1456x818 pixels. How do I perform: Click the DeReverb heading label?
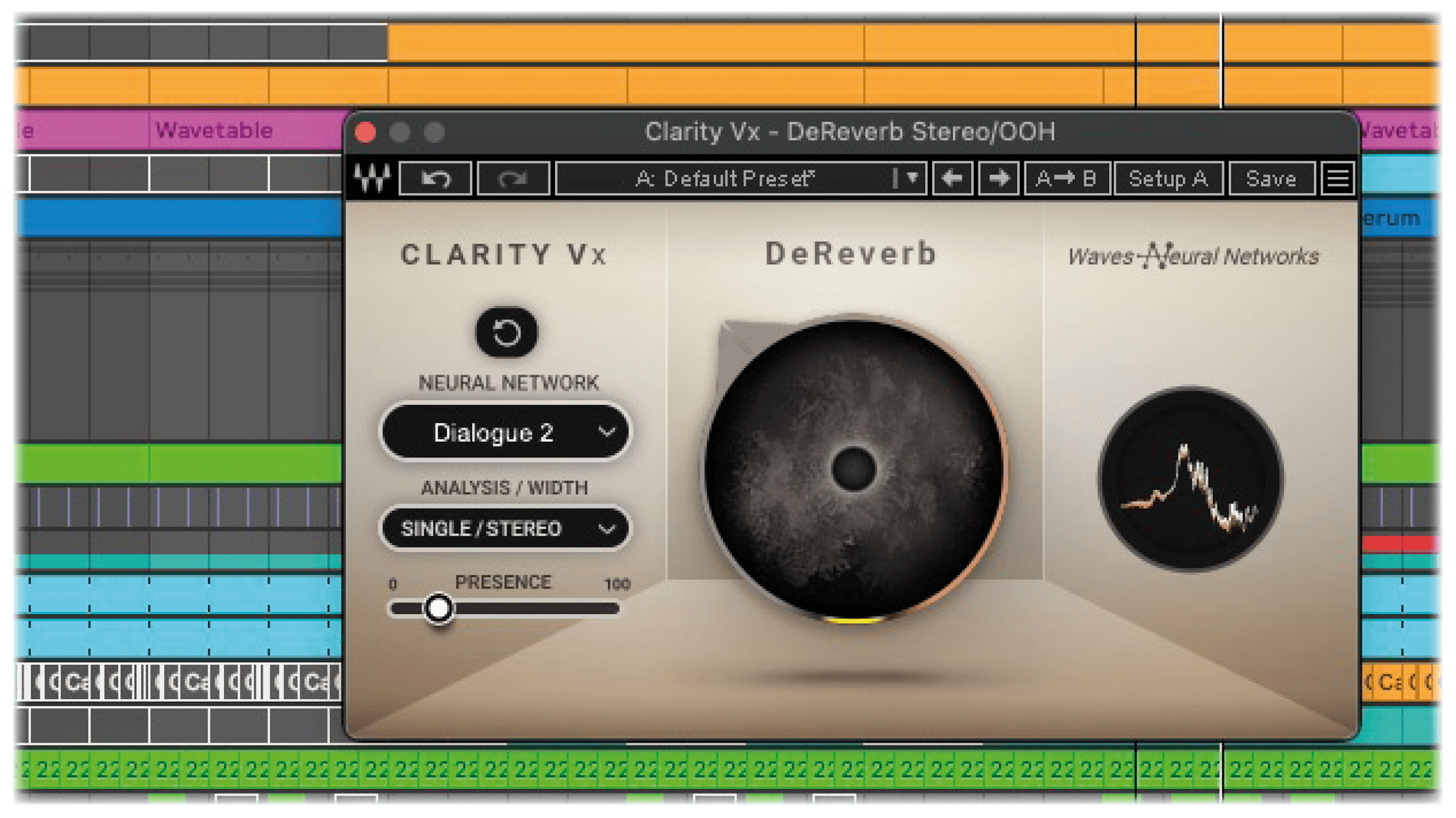coord(851,253)
